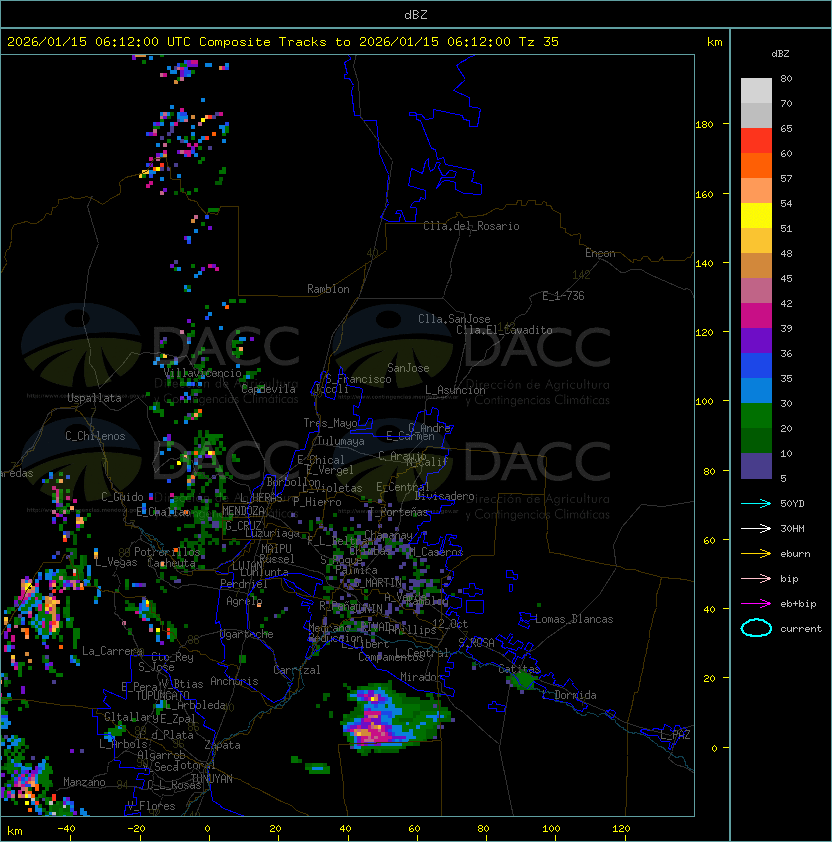Select the Tres_Mayo label
This screenshot has width=832, height=842.
[x=330, y=423]
